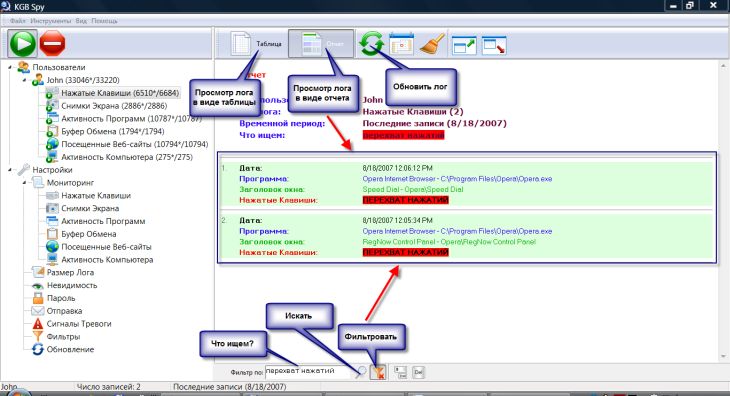This screenshot has width=730, height=396.
Task: Switch to Отчет report view
Action: coord(320,44)
